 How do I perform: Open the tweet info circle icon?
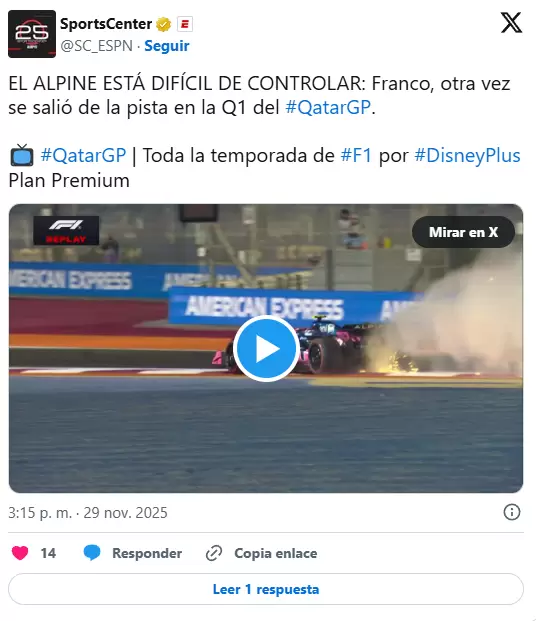[511, 512]
